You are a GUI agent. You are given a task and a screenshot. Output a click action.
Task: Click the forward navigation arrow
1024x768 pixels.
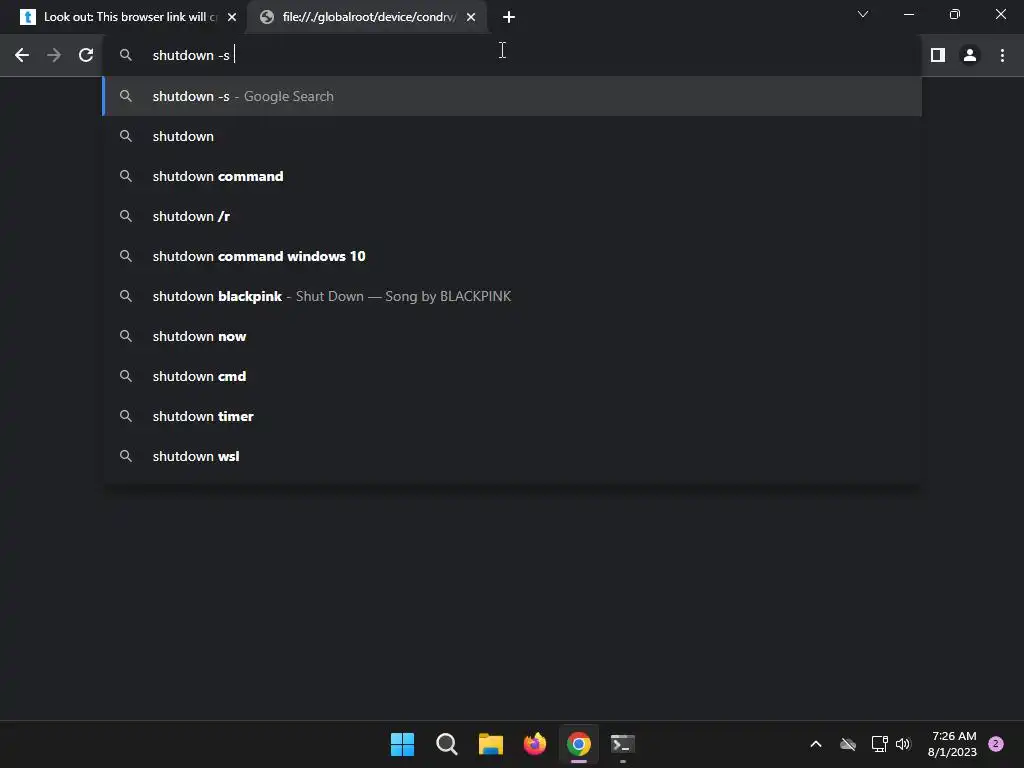click(54, 56)
